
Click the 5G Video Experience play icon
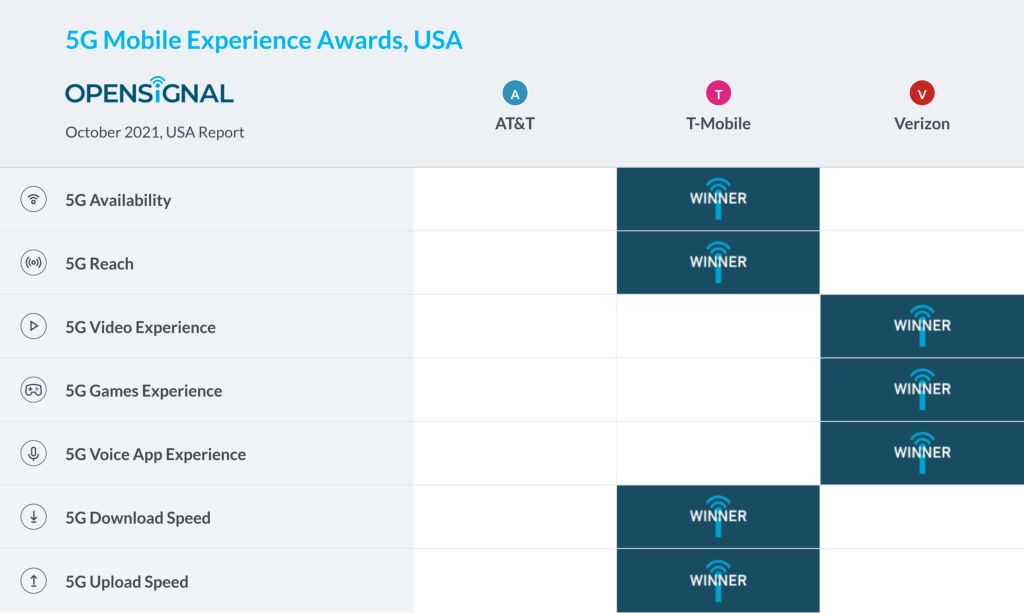34,326
